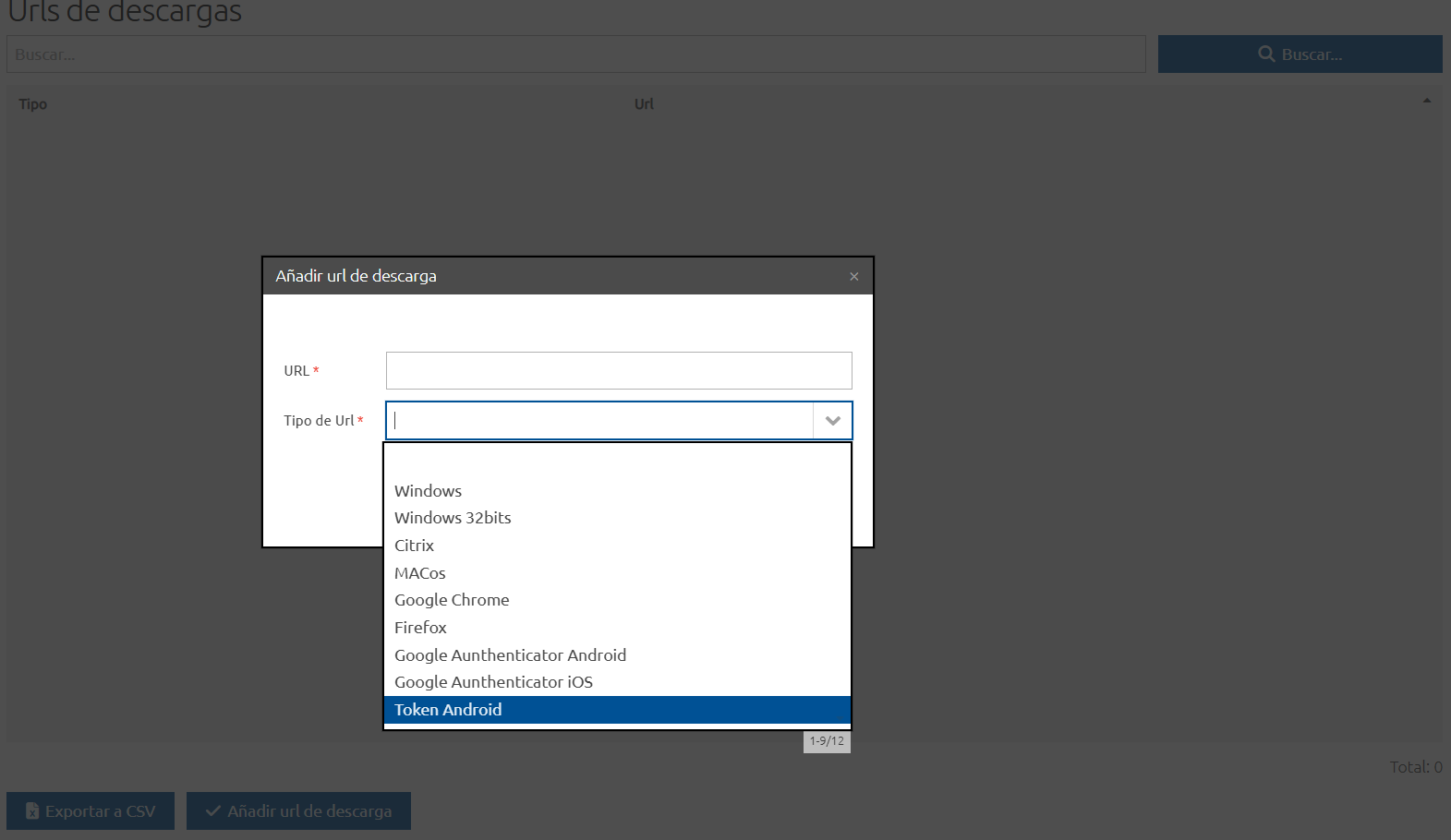The height and width of the screenshot is (840, 1451).
Task: Click the Buscar search button
Action: [1300, 54]
